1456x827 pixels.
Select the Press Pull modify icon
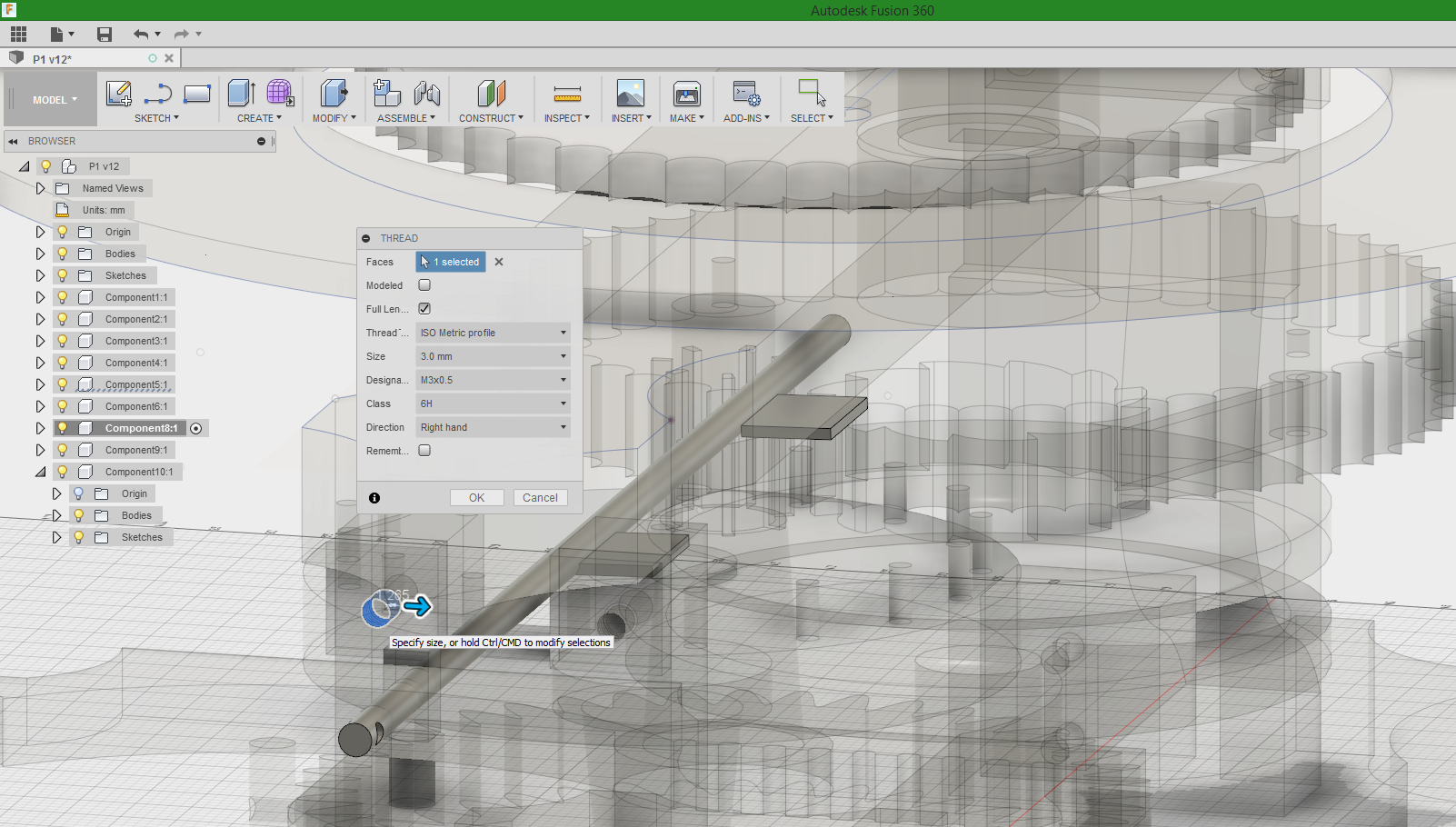[334, 93]
